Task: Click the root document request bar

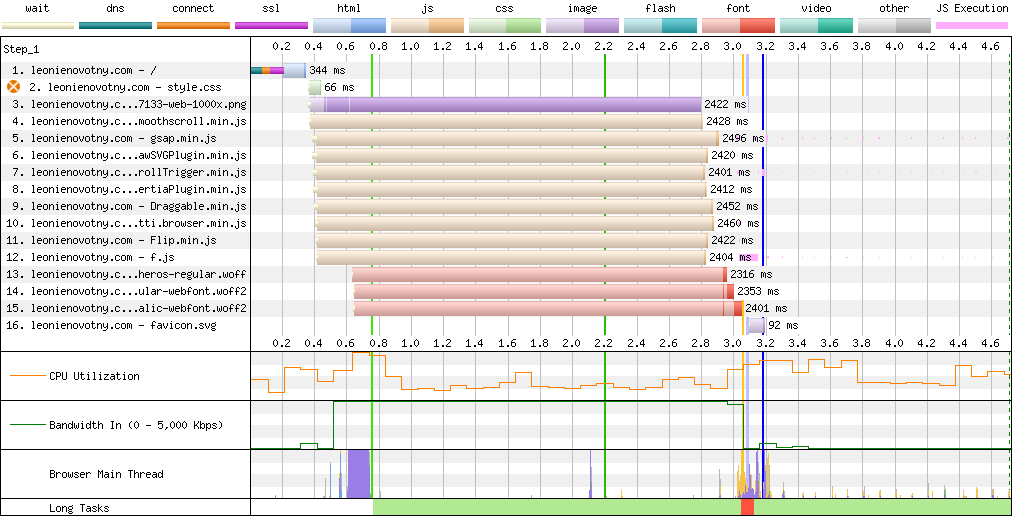Action: click(x=278, y=70)
